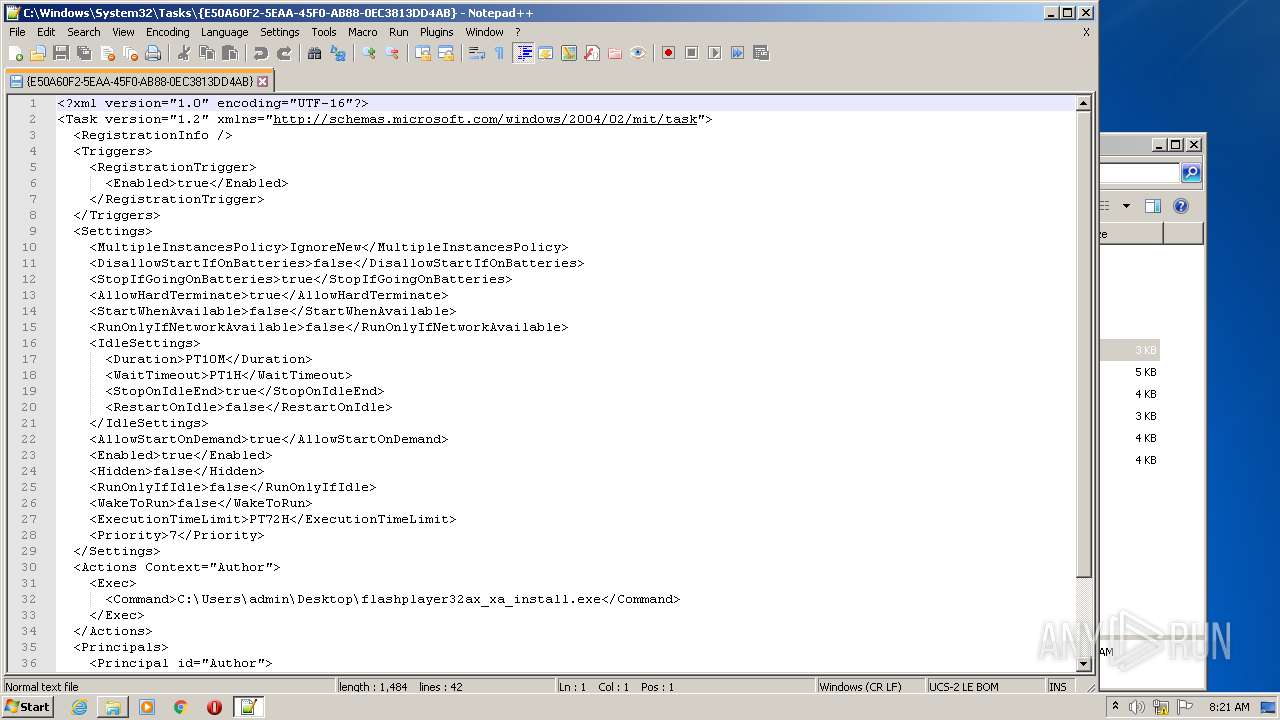Click the Zoom Out toolbar icon
Viewport: 1280px width, 720px height.
click(x=392, y=53)
